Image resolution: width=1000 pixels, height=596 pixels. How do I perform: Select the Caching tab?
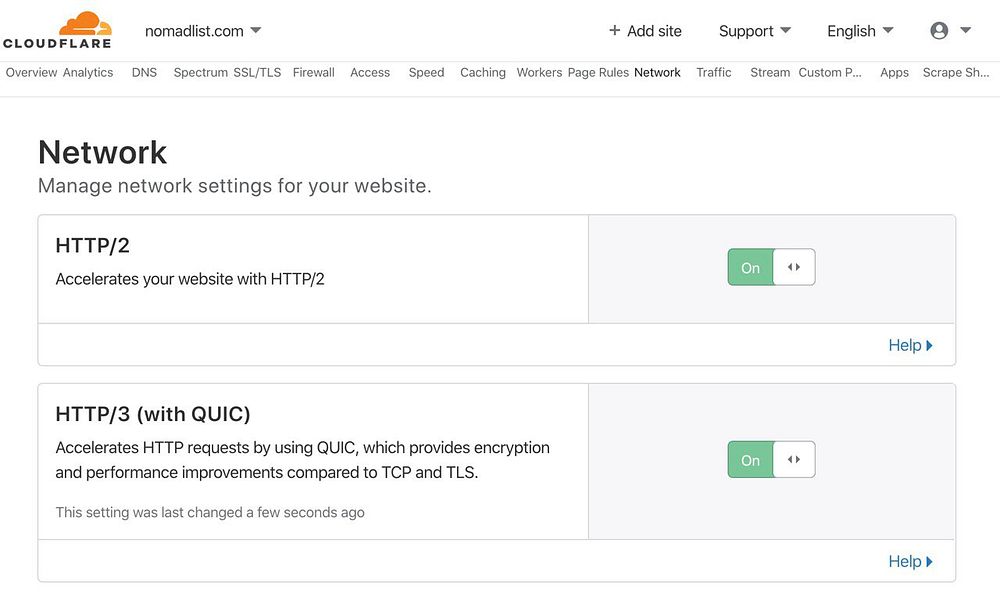pos(482,72)
